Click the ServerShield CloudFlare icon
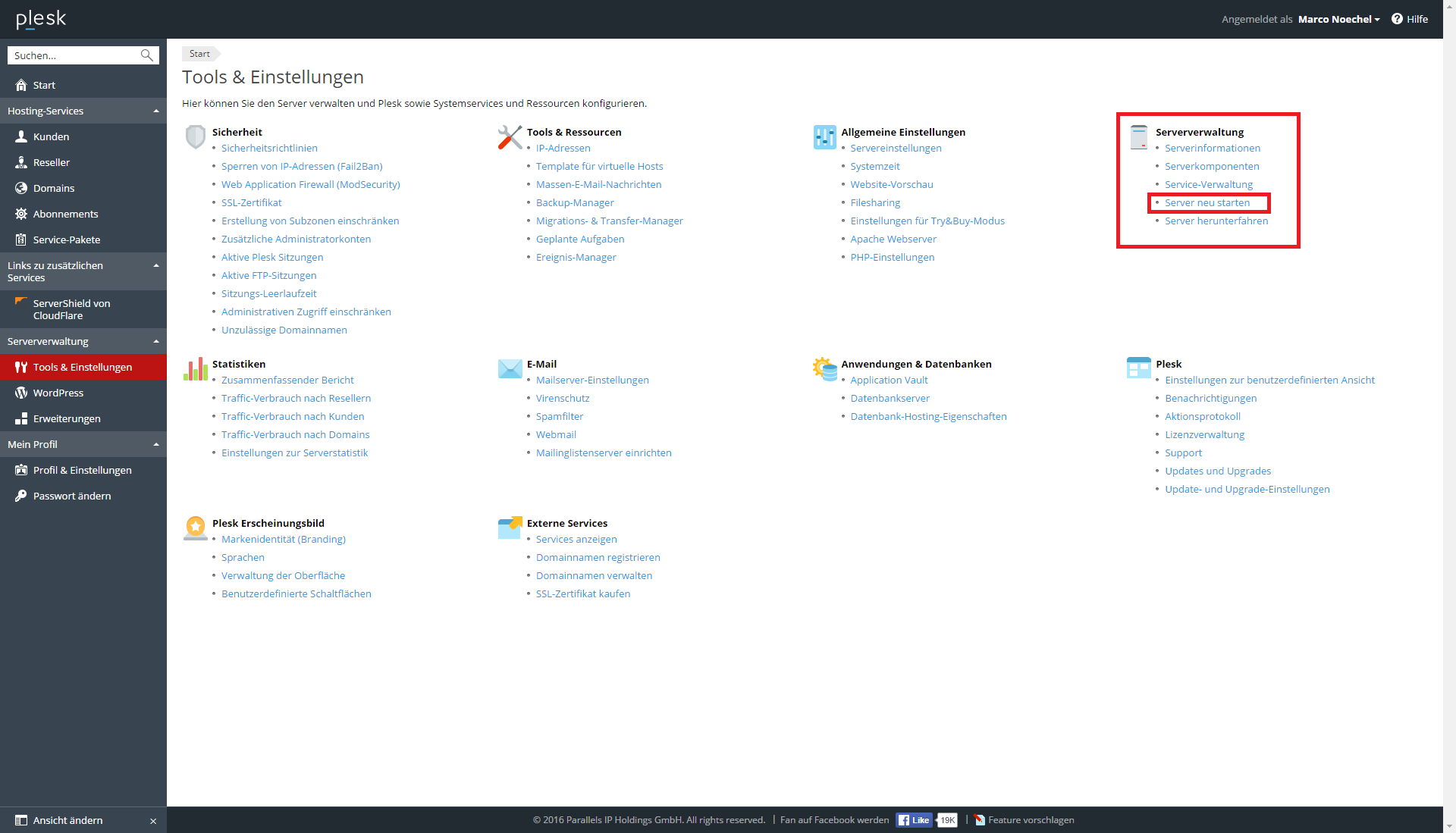1456x833 pixels. pos(21,302)
